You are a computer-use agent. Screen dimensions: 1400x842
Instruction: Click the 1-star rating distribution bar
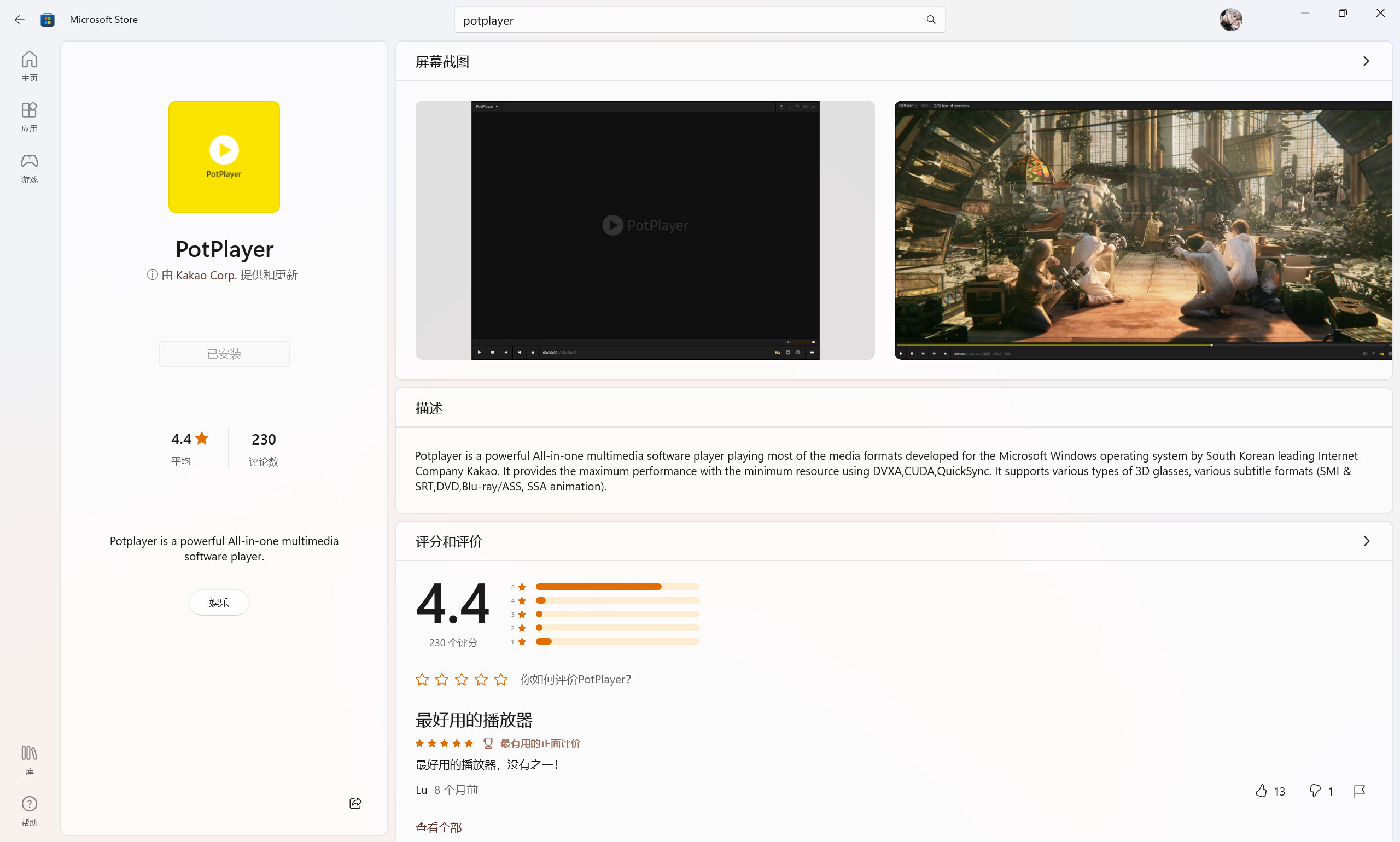click(618, 641)
